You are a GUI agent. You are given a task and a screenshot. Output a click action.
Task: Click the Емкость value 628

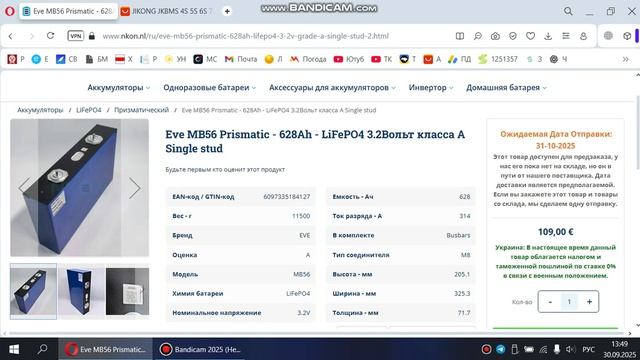pyautogui.click(x=464, y=197)
